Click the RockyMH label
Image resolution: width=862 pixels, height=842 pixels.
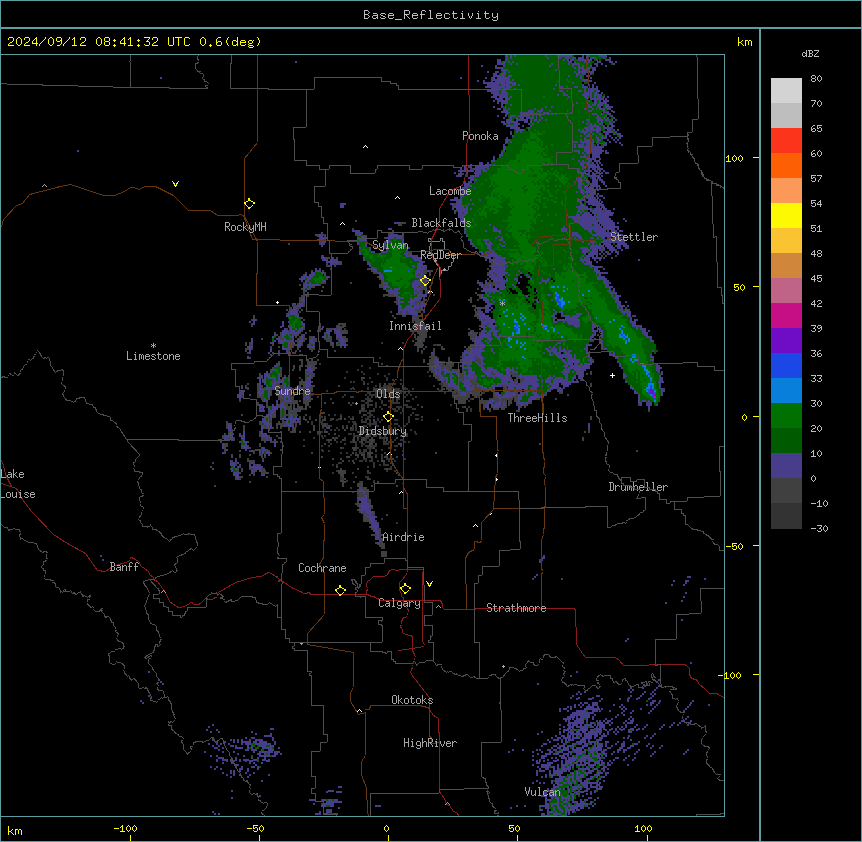245,227
